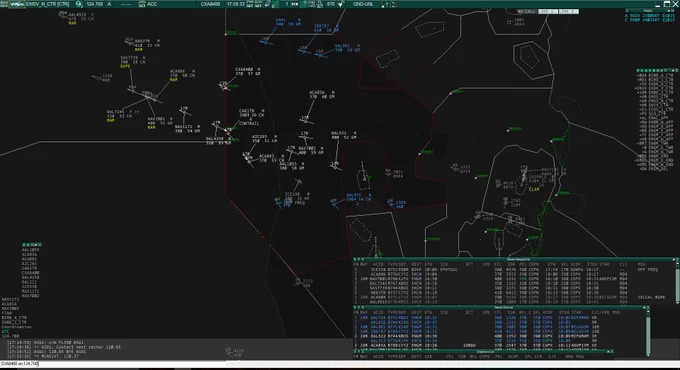680x370 pixels.
Task: Click the MIN icon next to 1
Action: [294, 4]
